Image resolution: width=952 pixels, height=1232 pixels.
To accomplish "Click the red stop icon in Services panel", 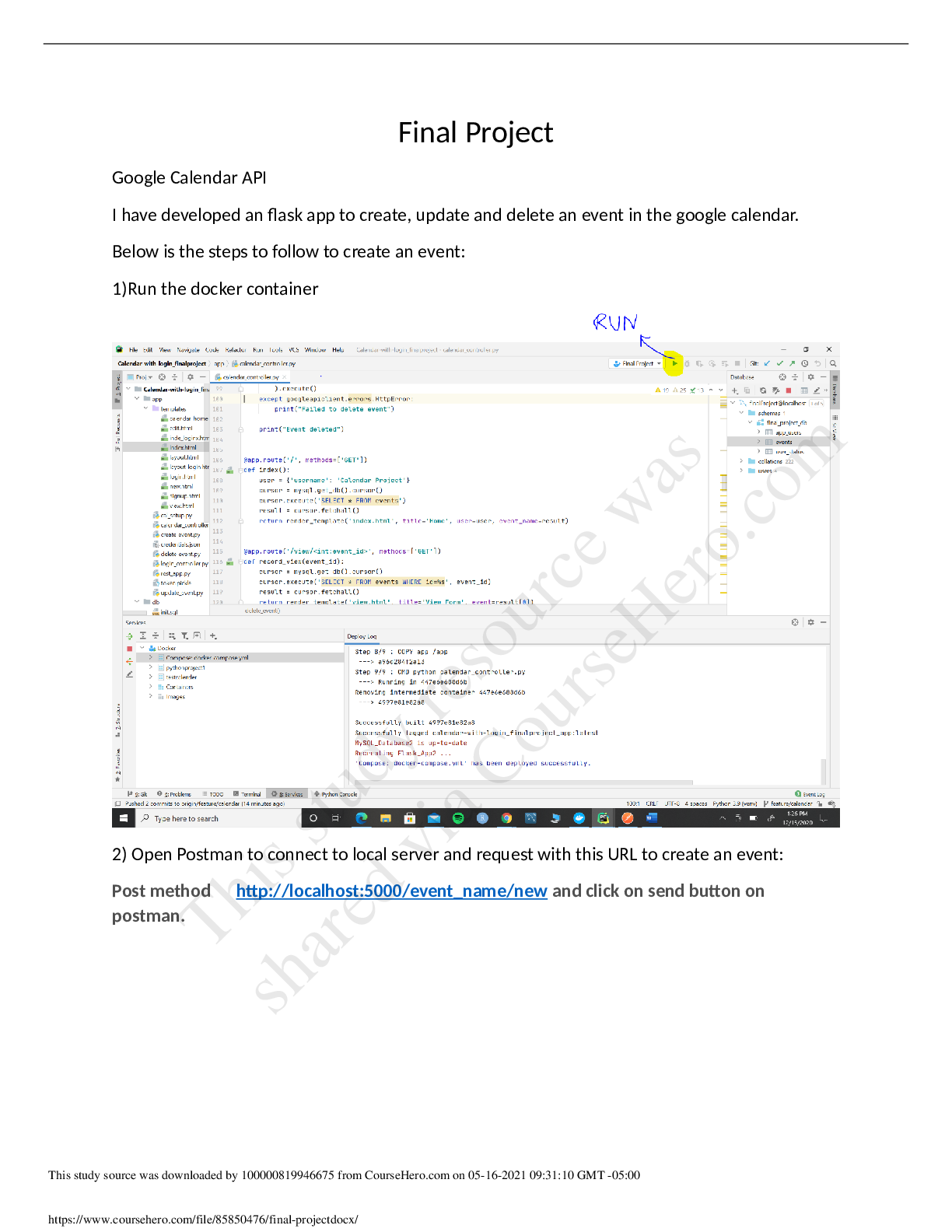I will [130, 648].
